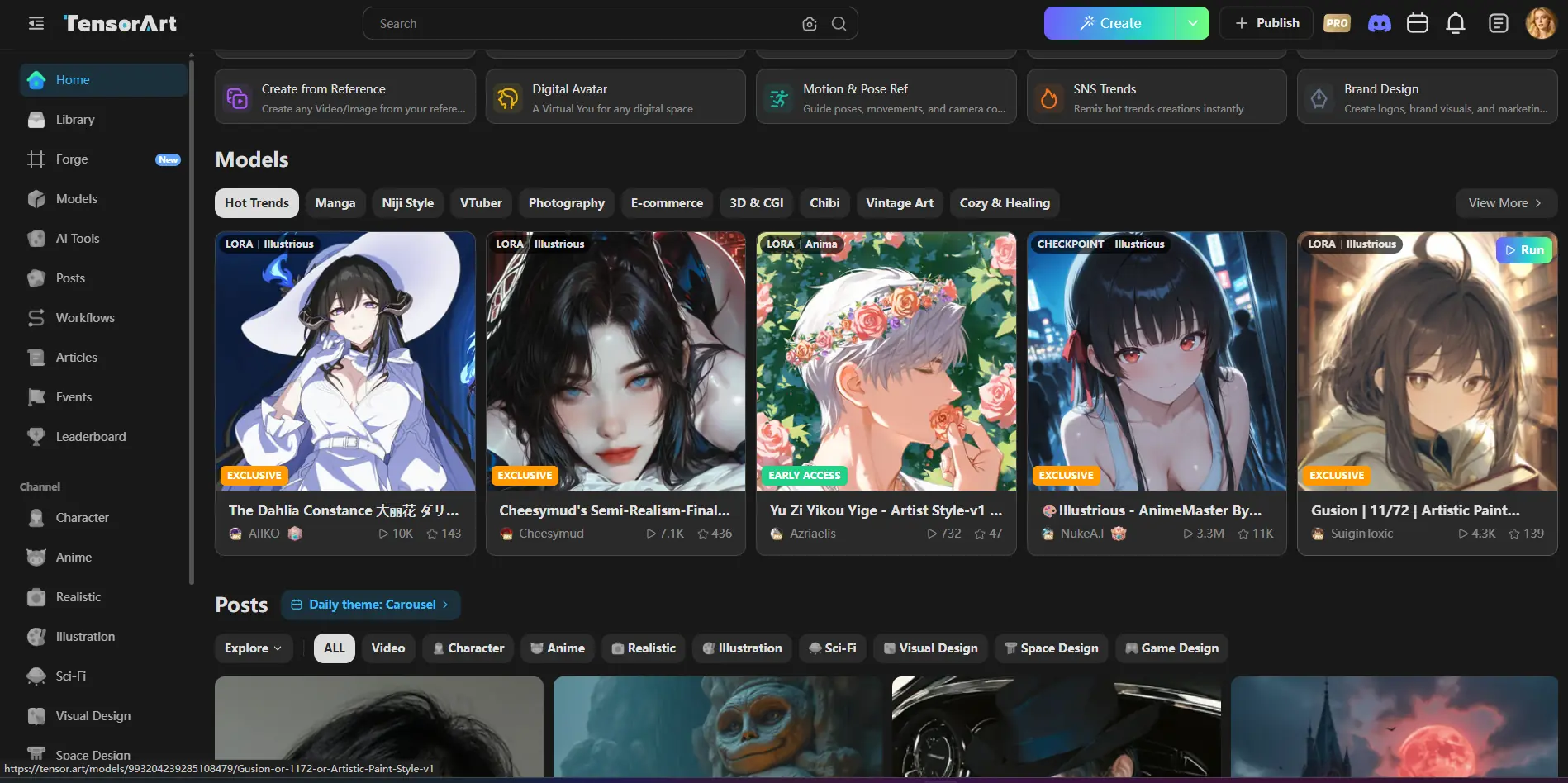Screen dimensions: 1568x783
Task: Filter posts by Game Design chip
Action: (1171, 648)
